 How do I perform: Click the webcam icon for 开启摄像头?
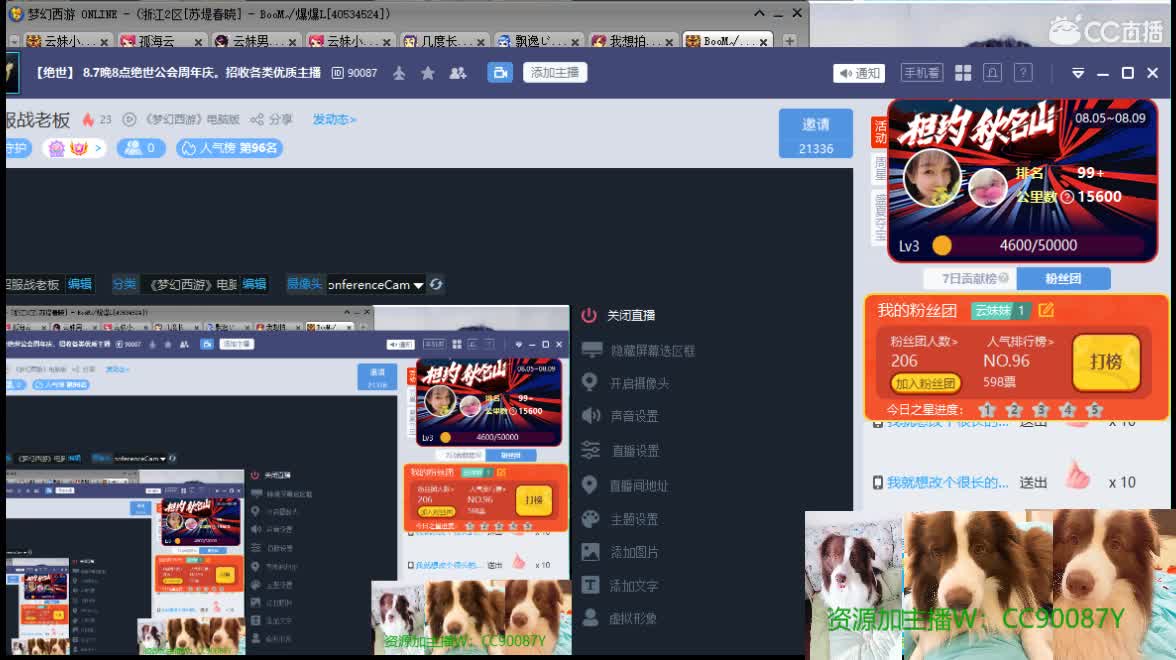click(590, 382)
